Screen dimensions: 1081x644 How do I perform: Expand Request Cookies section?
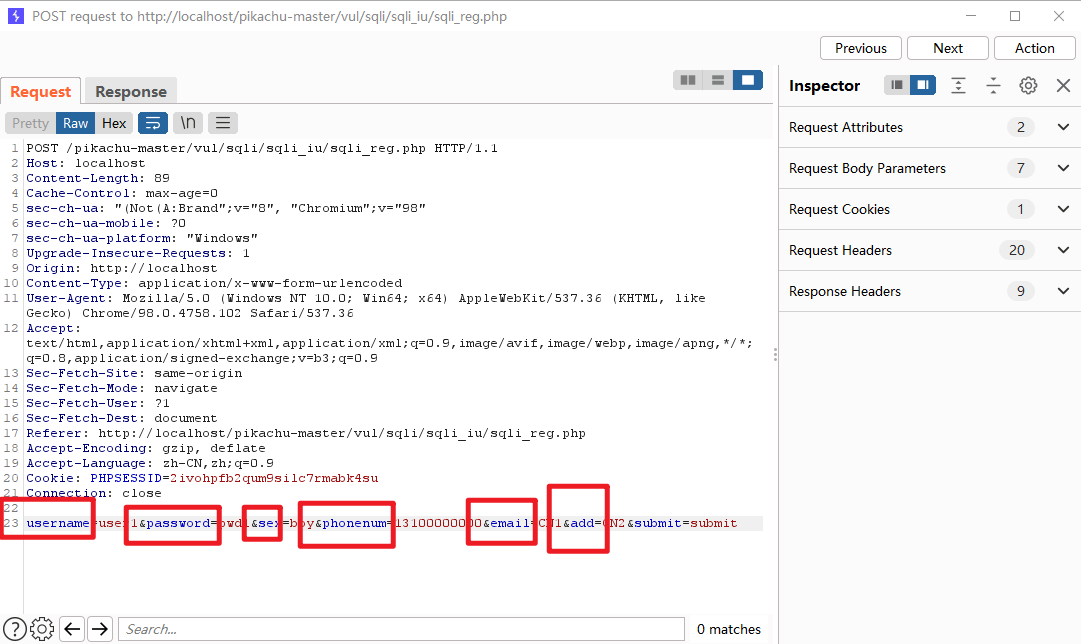[x=1063, y=209]
